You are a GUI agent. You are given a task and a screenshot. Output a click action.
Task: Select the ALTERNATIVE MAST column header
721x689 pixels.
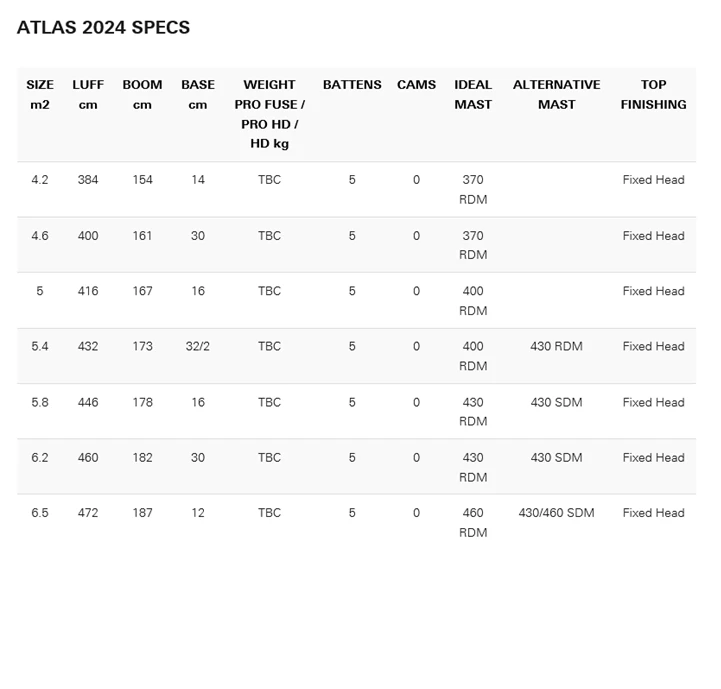556,94
